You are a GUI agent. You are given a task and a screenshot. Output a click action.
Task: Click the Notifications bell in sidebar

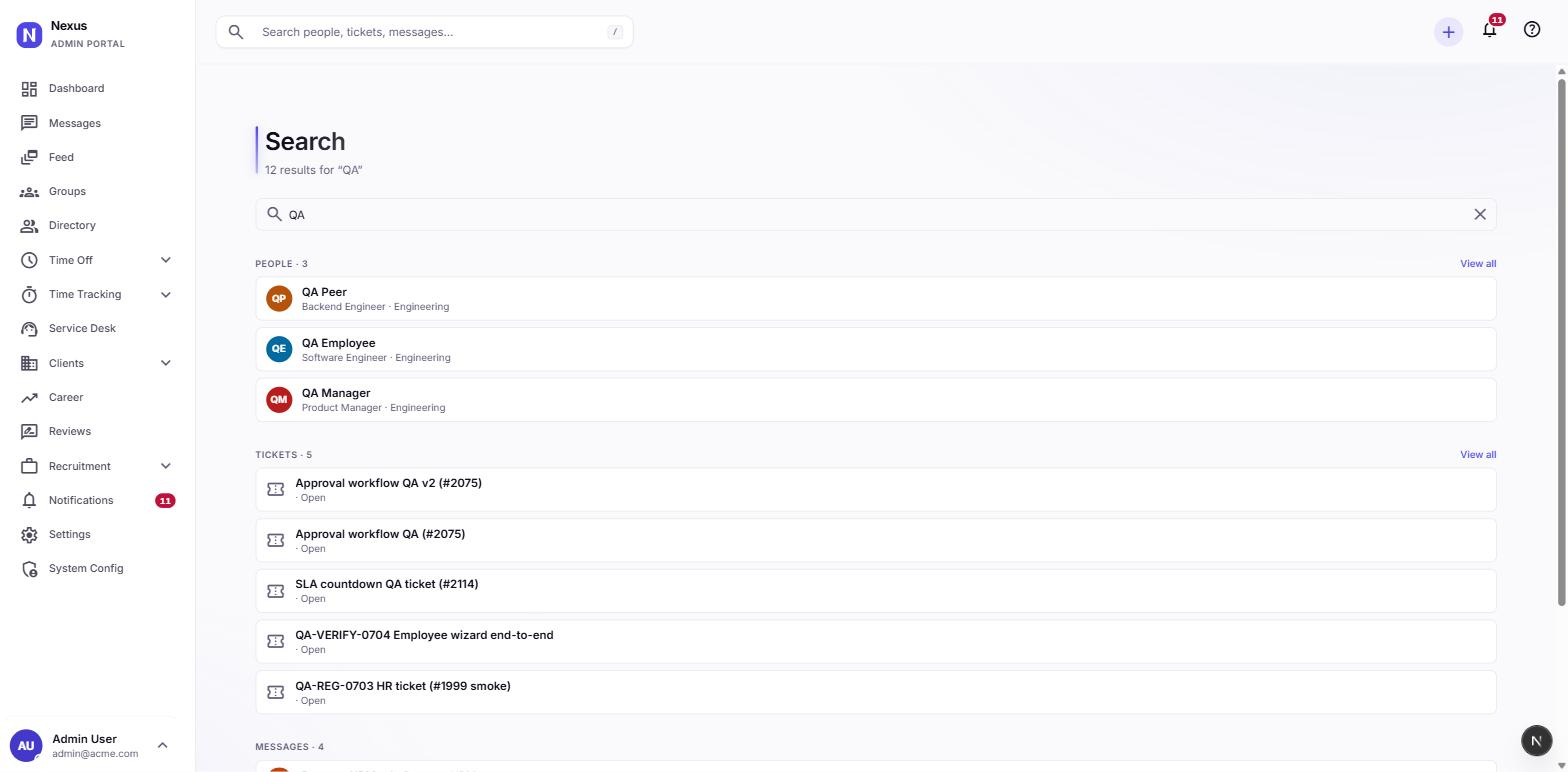point(29,500)
